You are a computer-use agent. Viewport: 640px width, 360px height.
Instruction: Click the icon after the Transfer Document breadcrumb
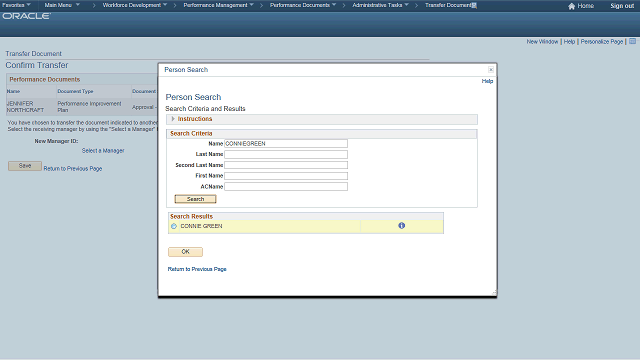click(474, 5)
